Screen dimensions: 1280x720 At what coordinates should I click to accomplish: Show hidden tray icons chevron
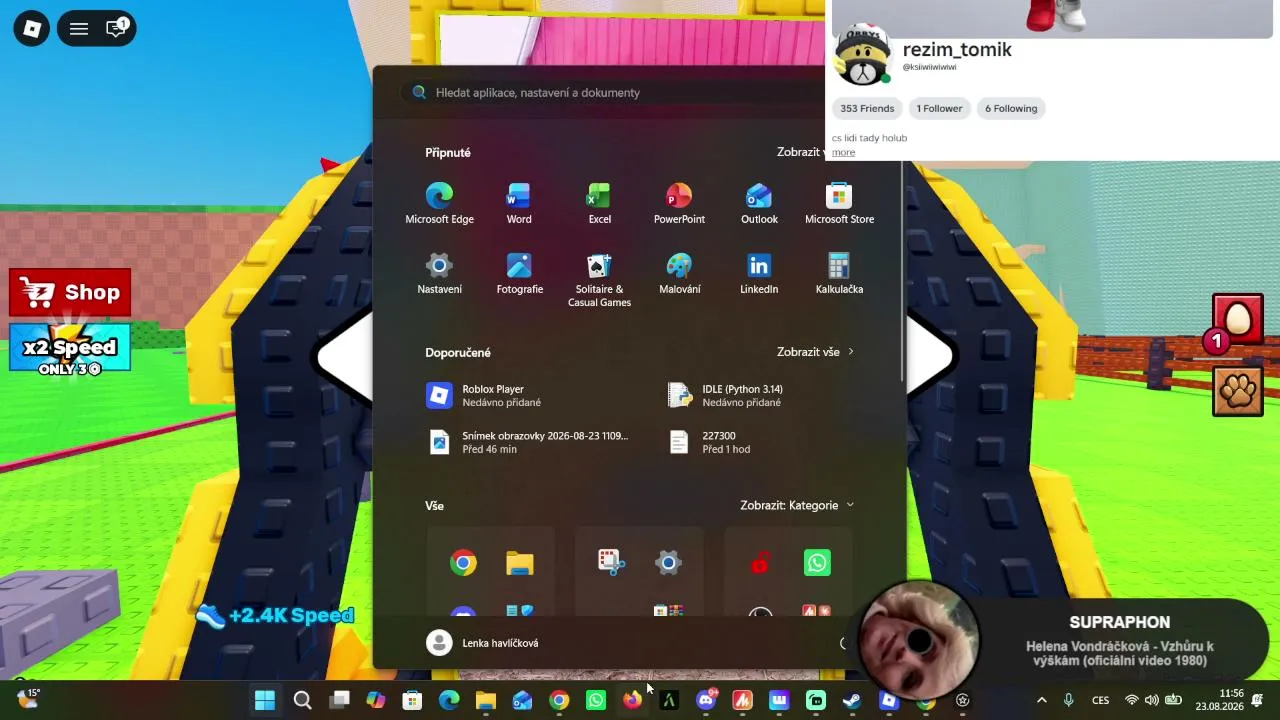(x=1042, y=700)
